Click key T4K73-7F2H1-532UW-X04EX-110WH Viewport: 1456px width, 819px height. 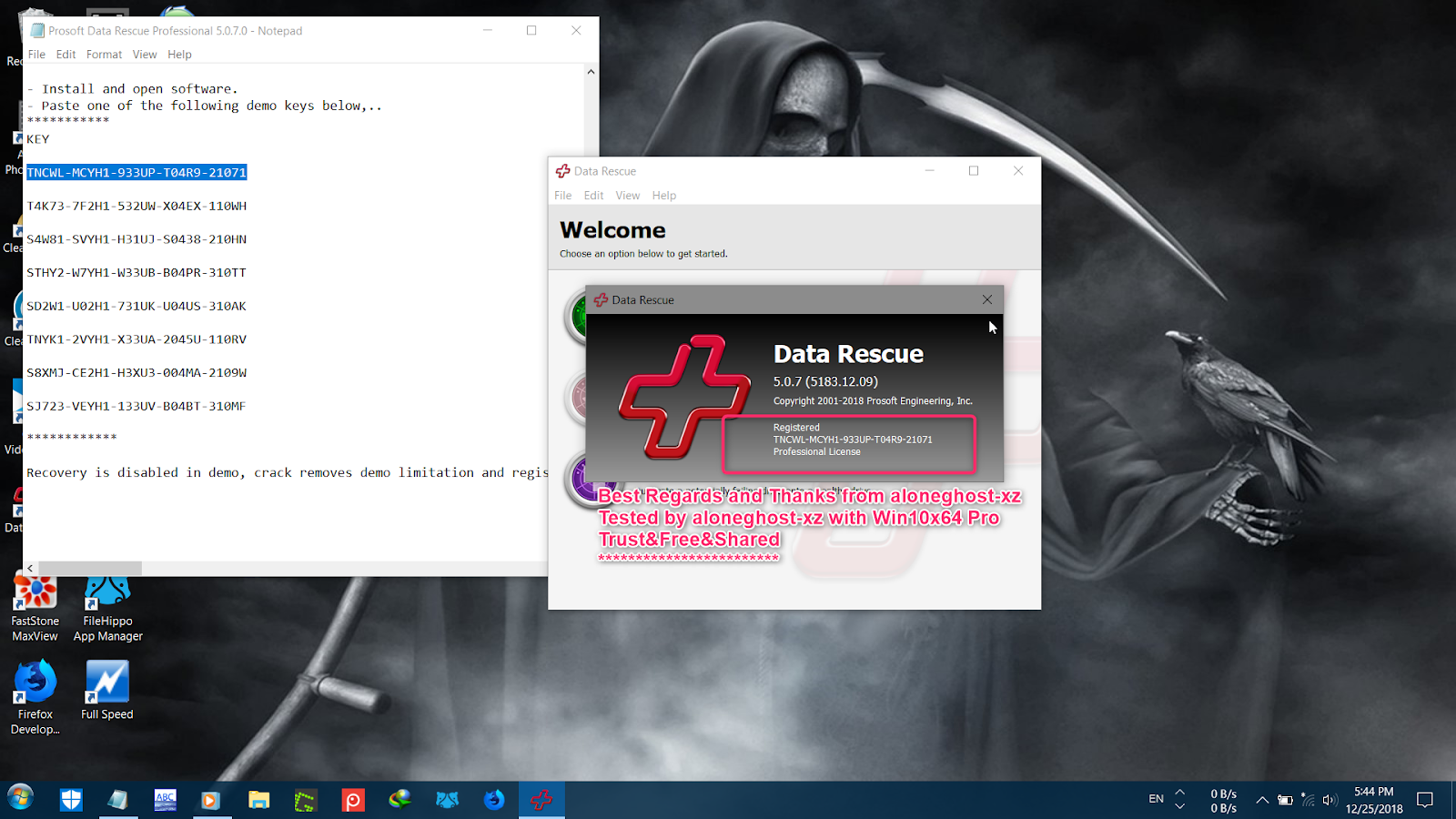pos(136,206)
